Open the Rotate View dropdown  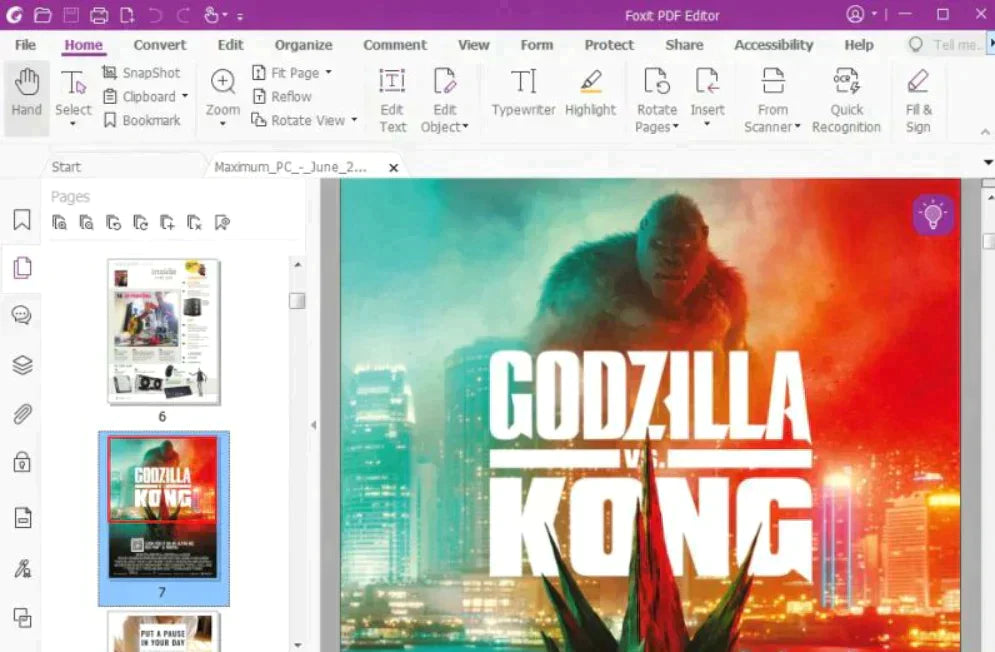[x=354, y=120]
